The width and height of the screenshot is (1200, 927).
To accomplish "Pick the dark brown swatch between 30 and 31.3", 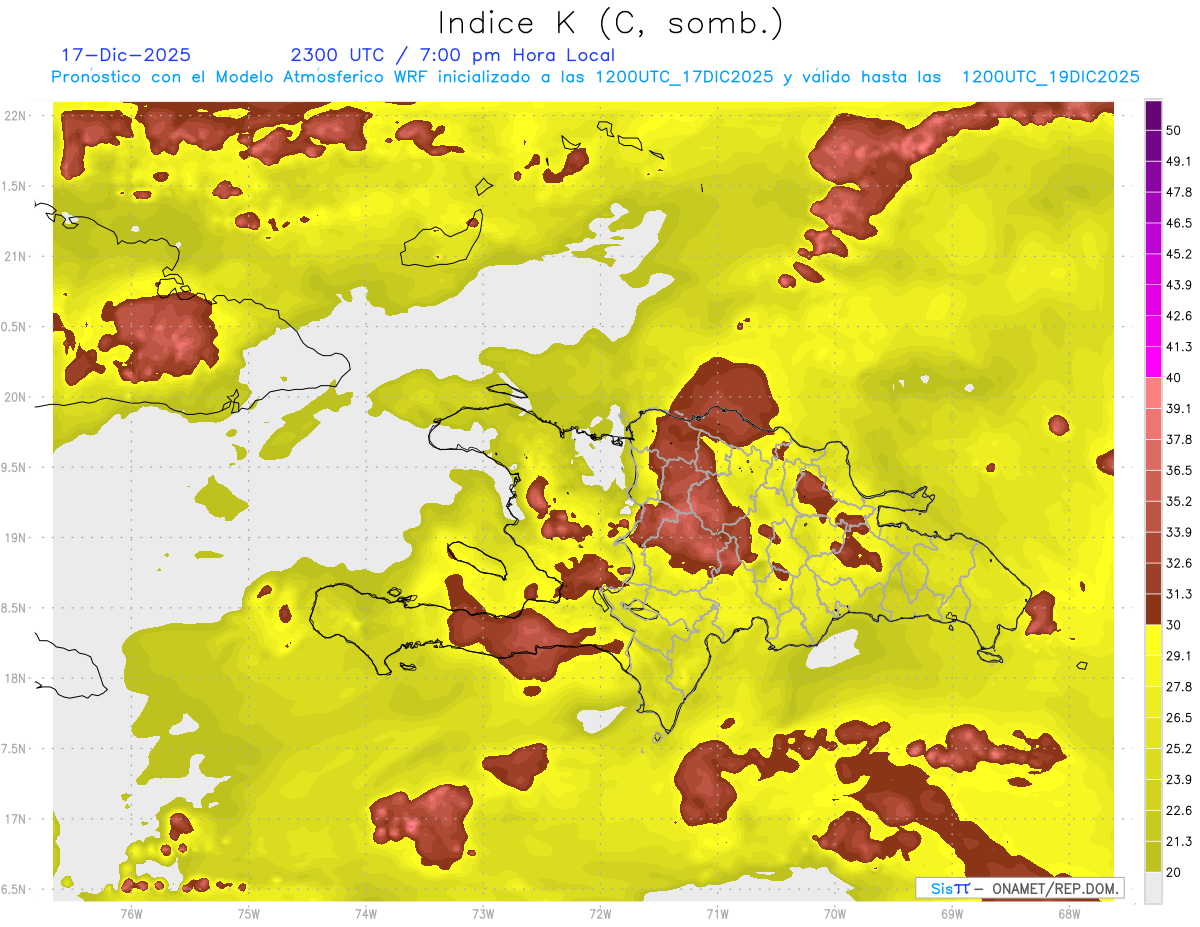I will (x=1153, y=609).
